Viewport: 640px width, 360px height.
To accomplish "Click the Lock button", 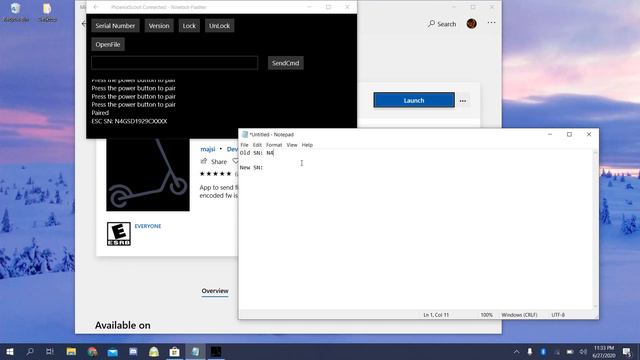I will [189, 26].
